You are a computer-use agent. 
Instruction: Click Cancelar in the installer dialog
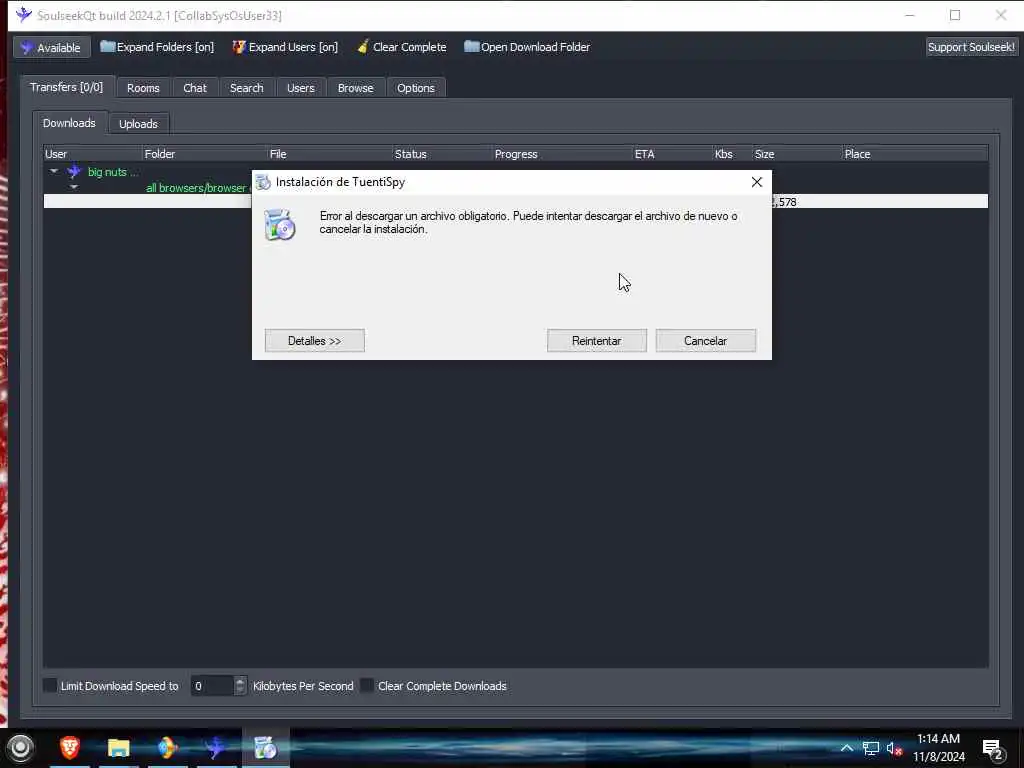(705, 341)
